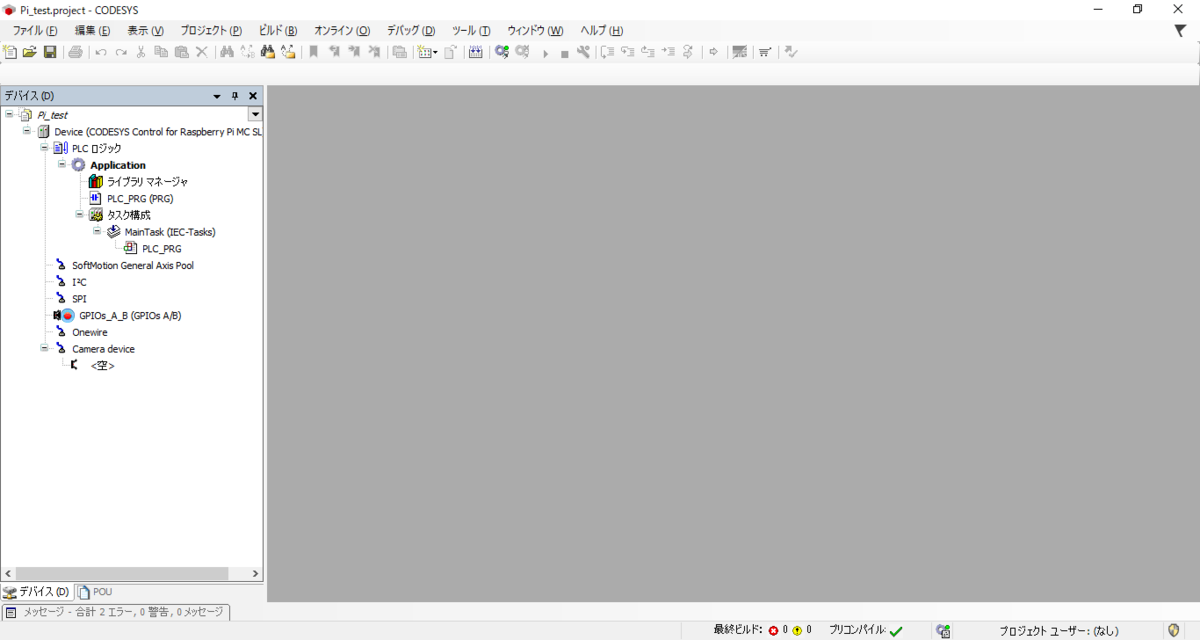This screenshot has height=640, width=1200.
Task: Open the dropdown at the Pi_test project row
Action: [x=254, y=115]
